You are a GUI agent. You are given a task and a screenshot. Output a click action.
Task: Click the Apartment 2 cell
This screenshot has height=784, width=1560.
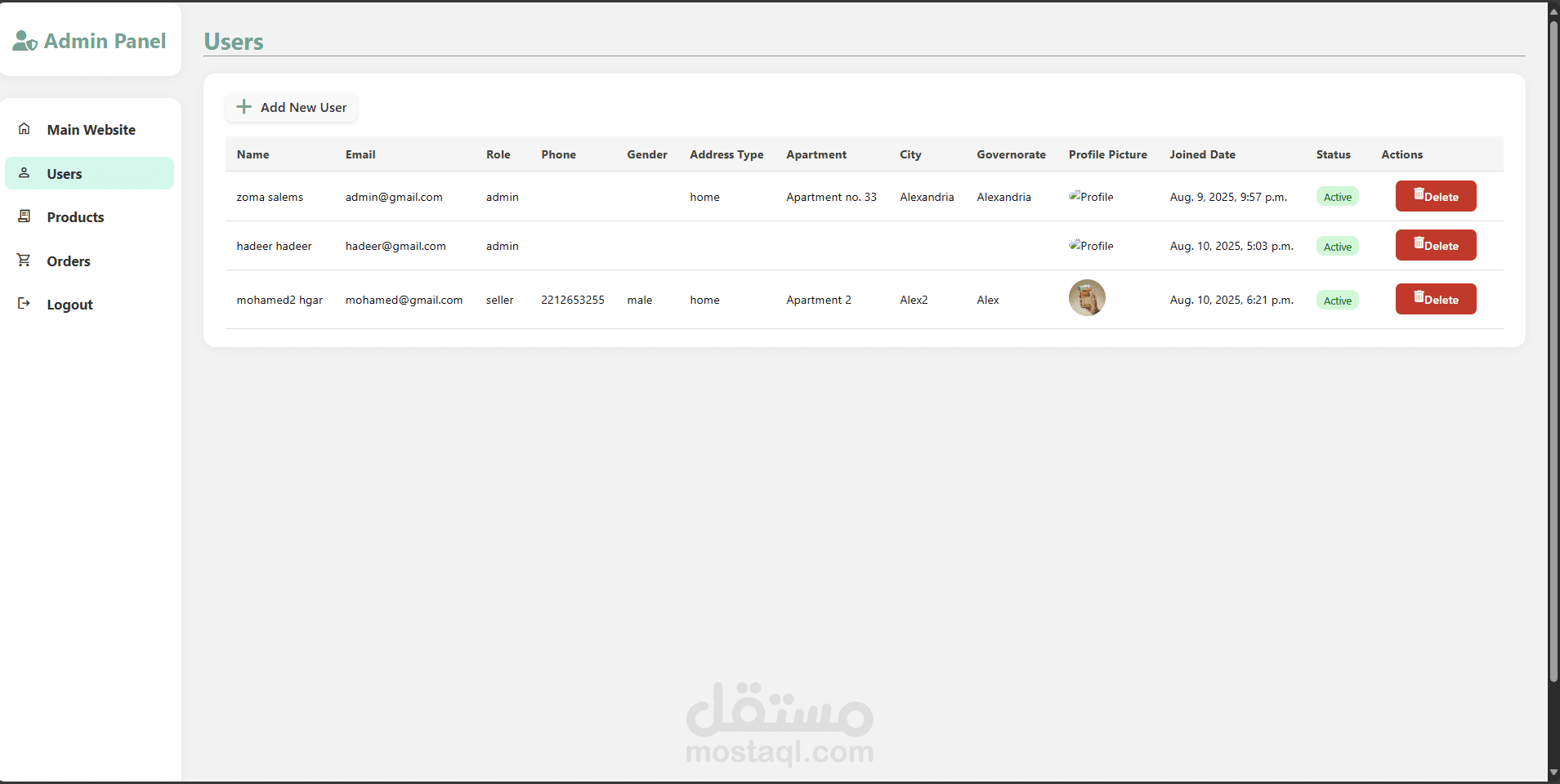point(819,300)
